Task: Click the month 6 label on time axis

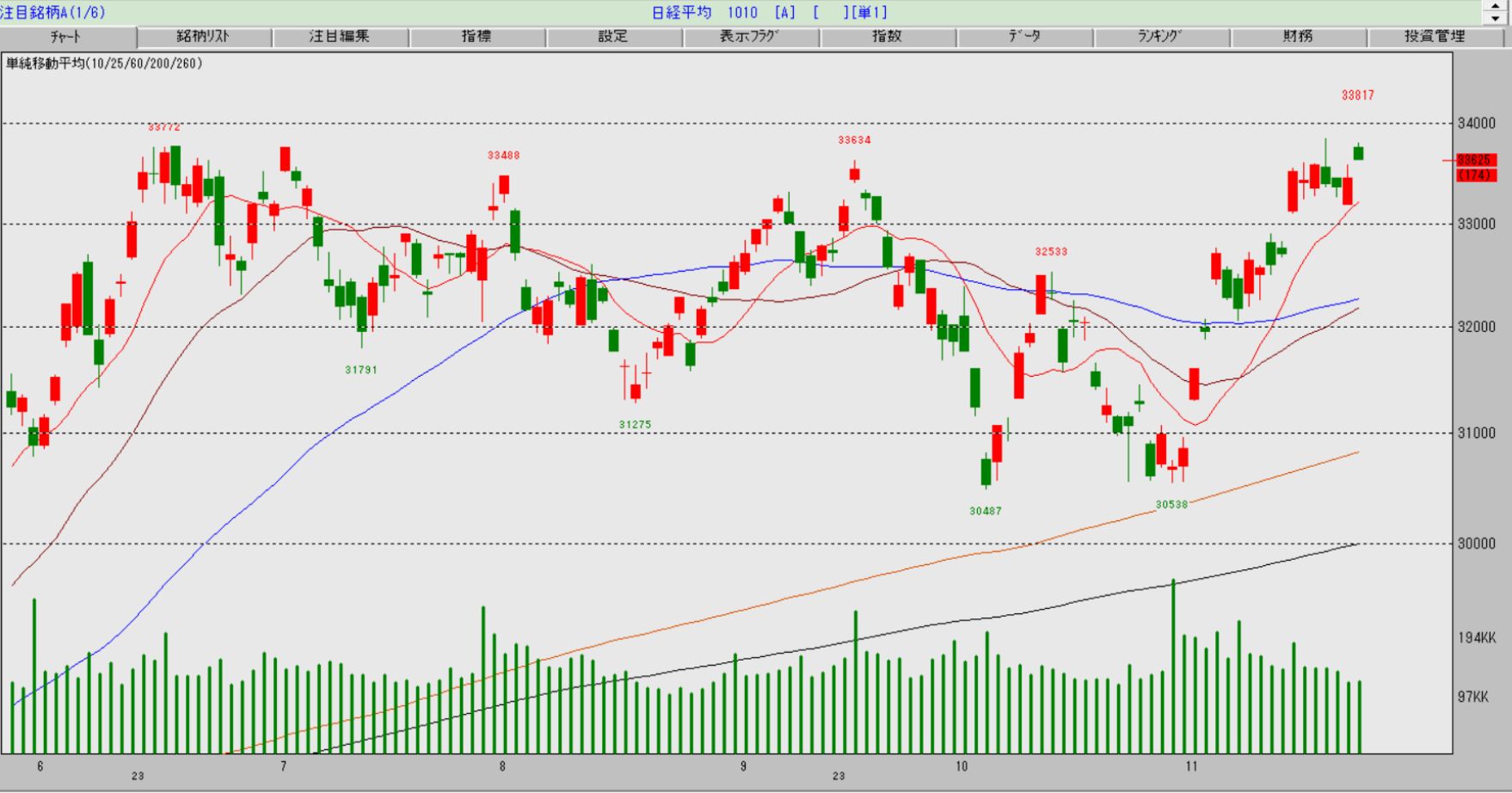Action: tap(40, 765)
